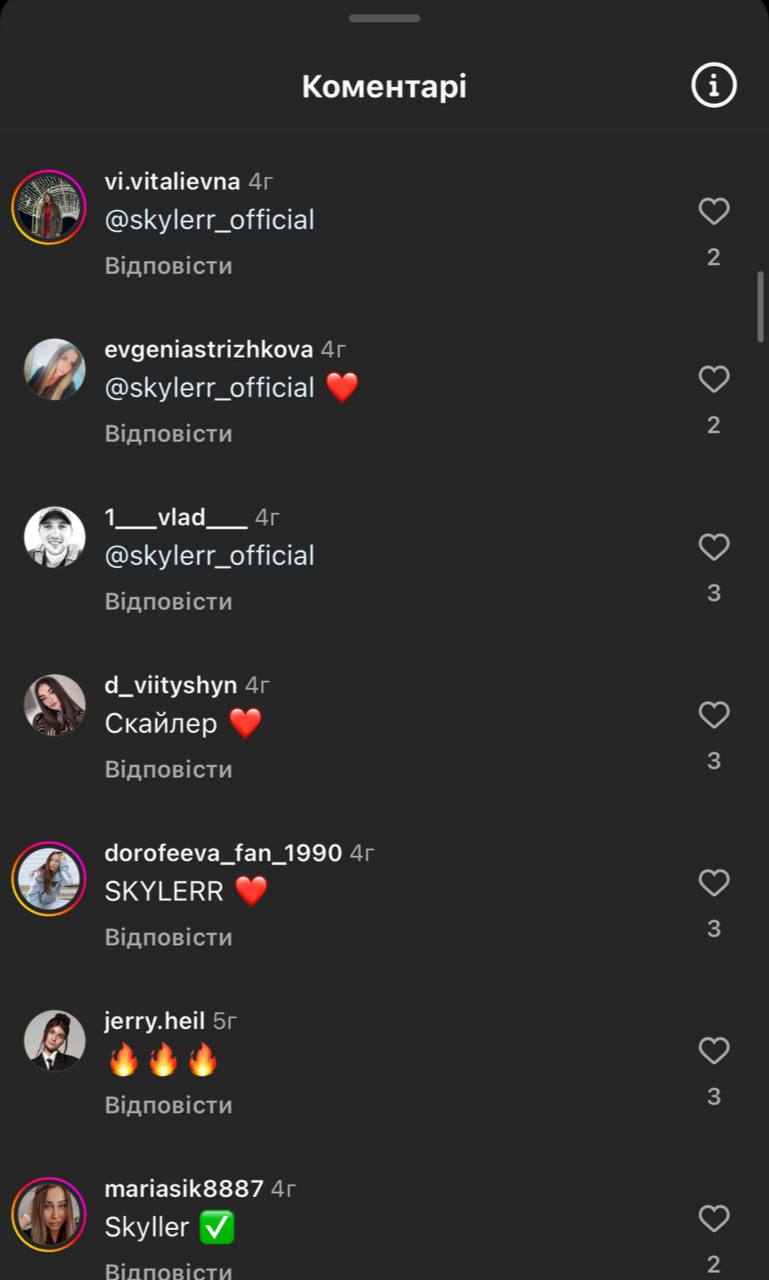The height and width of the screenshot is (1280, 769).
Task: Like 1___vlad___'s comment
Action: coord(713,547)
